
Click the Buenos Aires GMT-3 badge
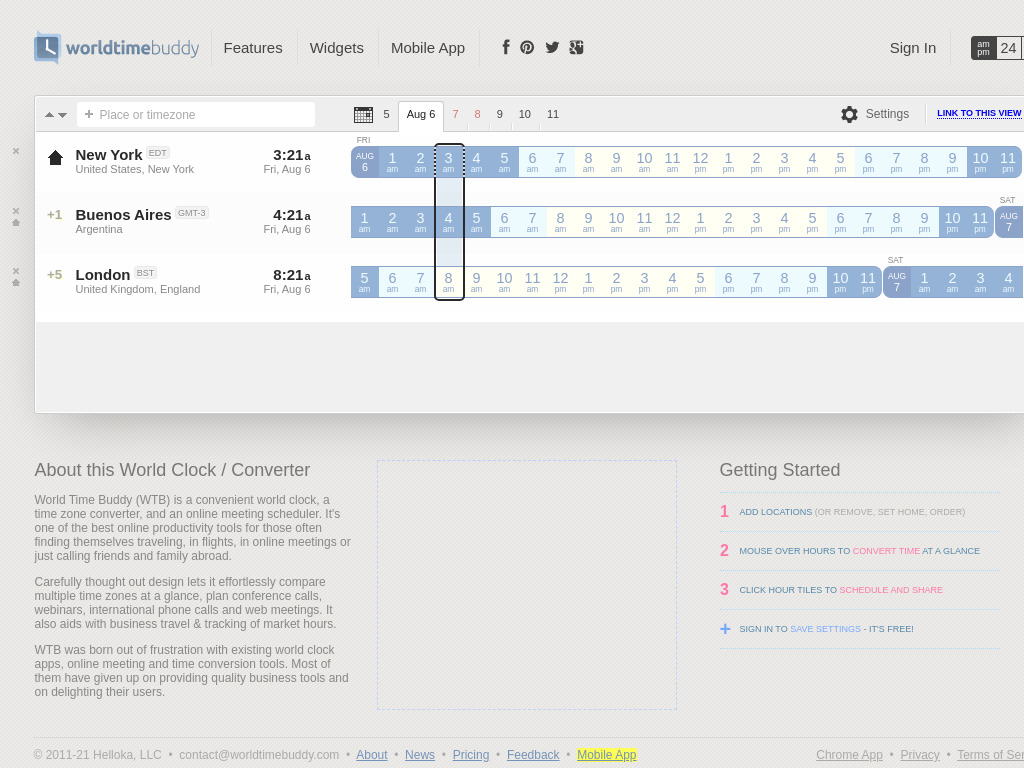click(192, 213)
